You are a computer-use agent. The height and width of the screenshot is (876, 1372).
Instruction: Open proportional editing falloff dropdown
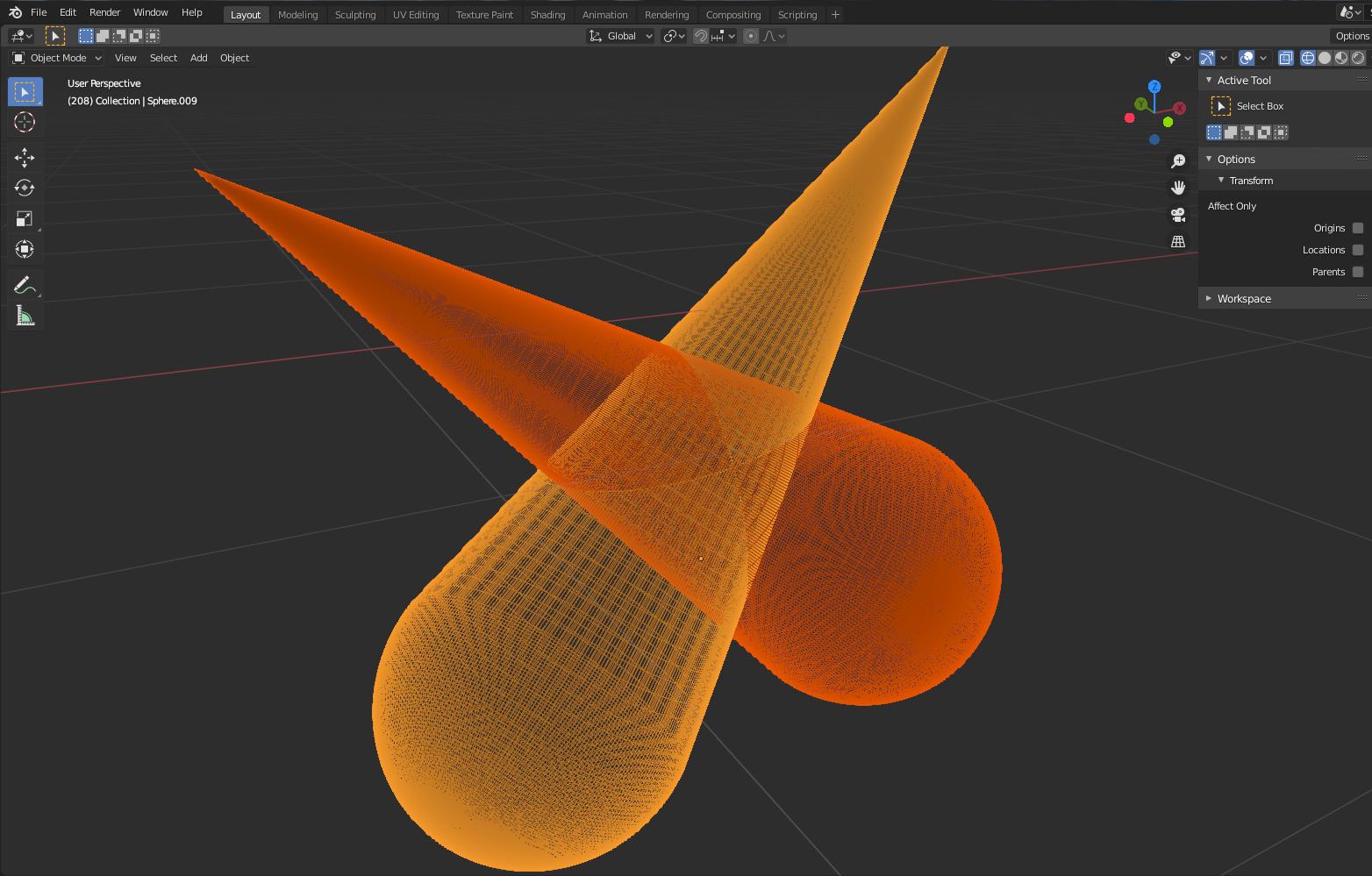tap(775, 36)
